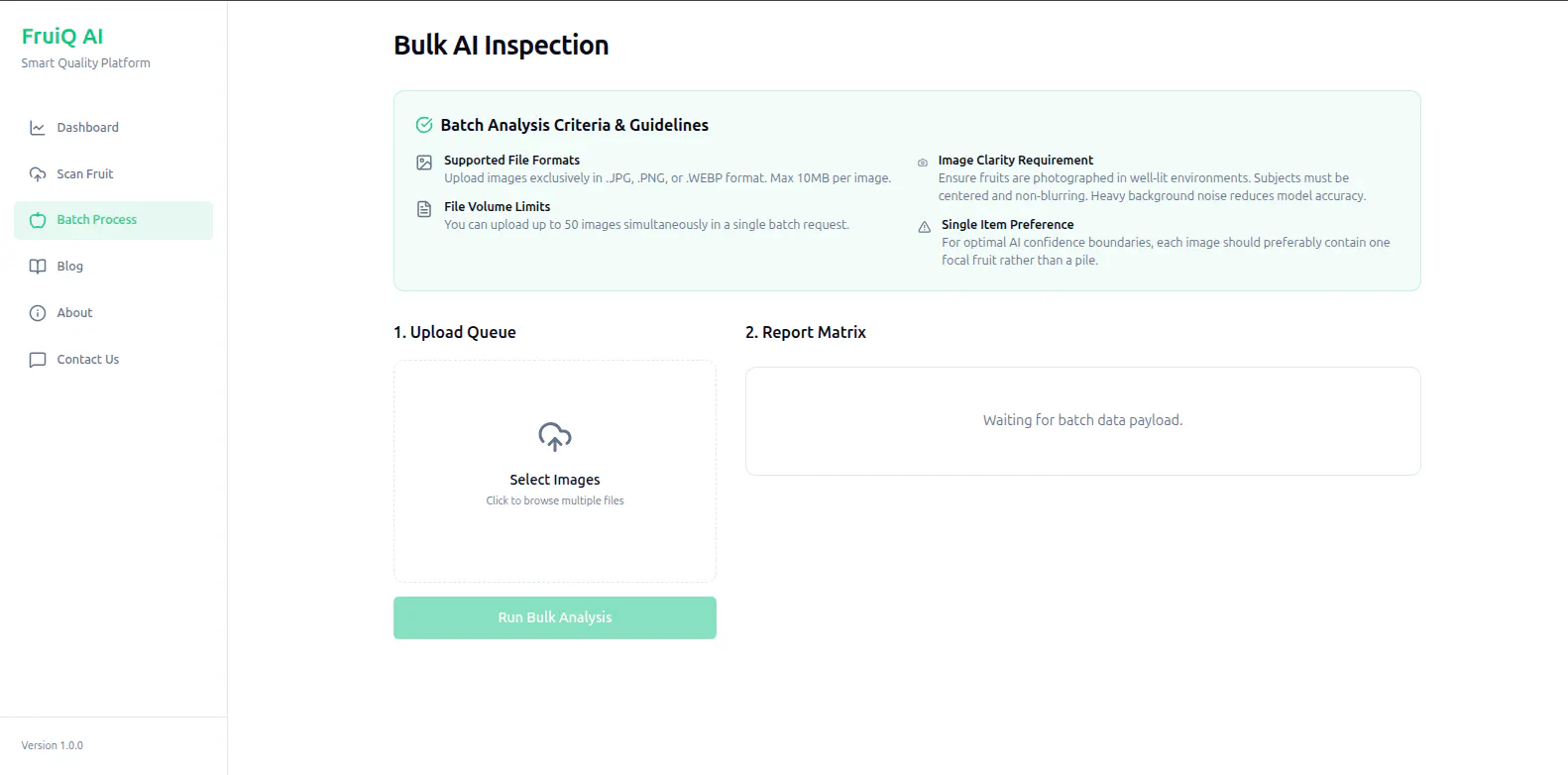Click the checkmark icon beside Batch Analysis Criteria
Screen dimensions: 1568x775
click(x=424, y=125)
